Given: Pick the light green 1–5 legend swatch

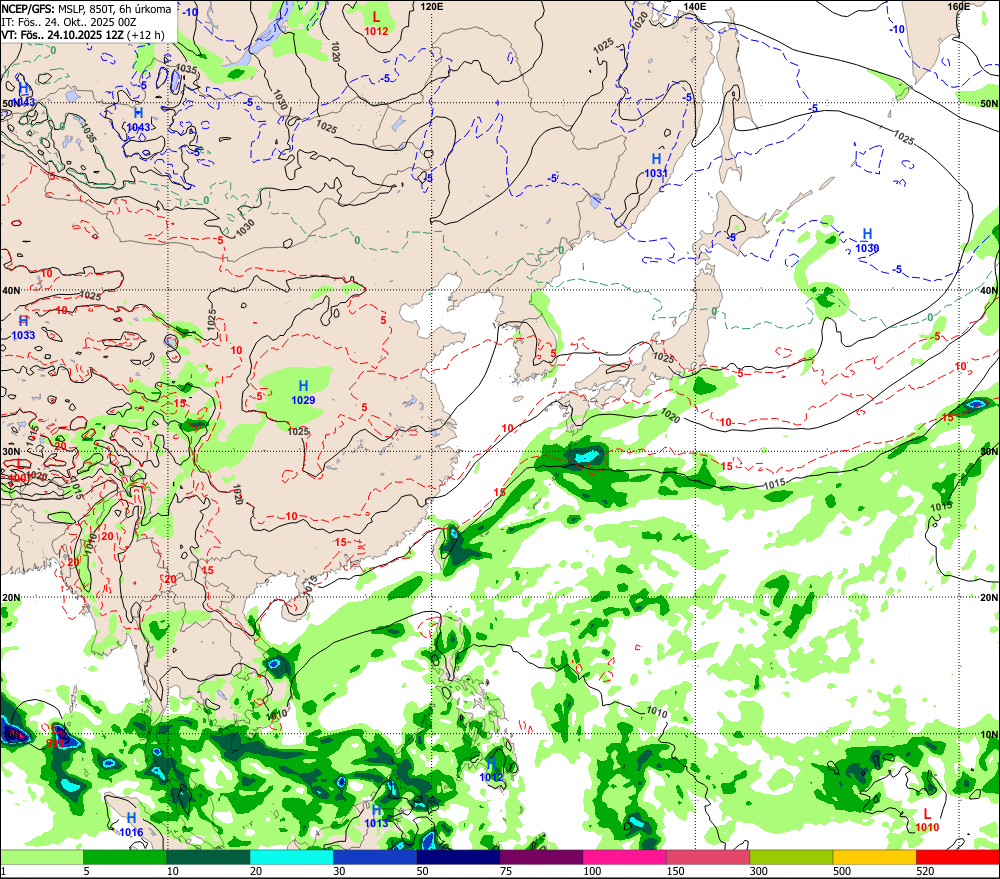Looking at the screenshot, I should point(42,857).
